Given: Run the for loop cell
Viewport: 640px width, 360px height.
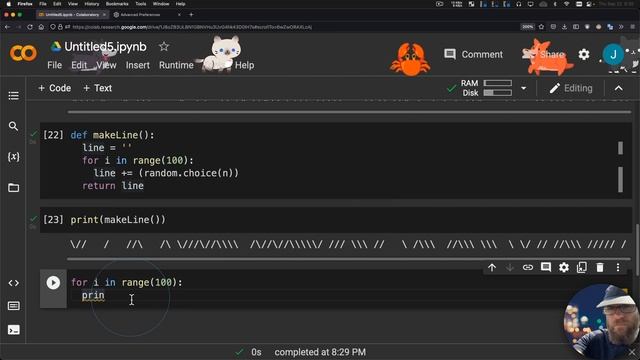Looking at the screenshot, I should 53,282.
